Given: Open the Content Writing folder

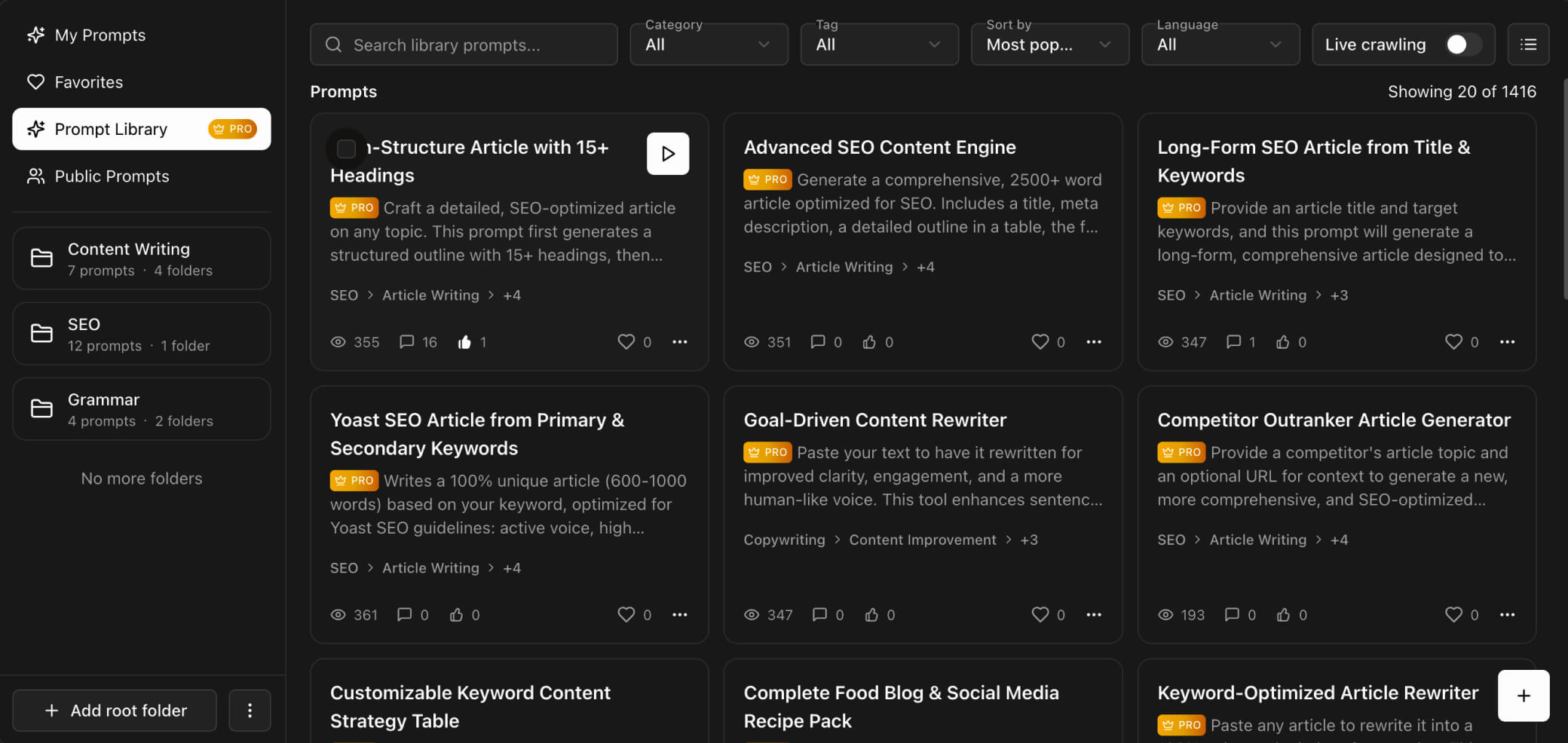Looking at the screenshot, I should 142,258.
